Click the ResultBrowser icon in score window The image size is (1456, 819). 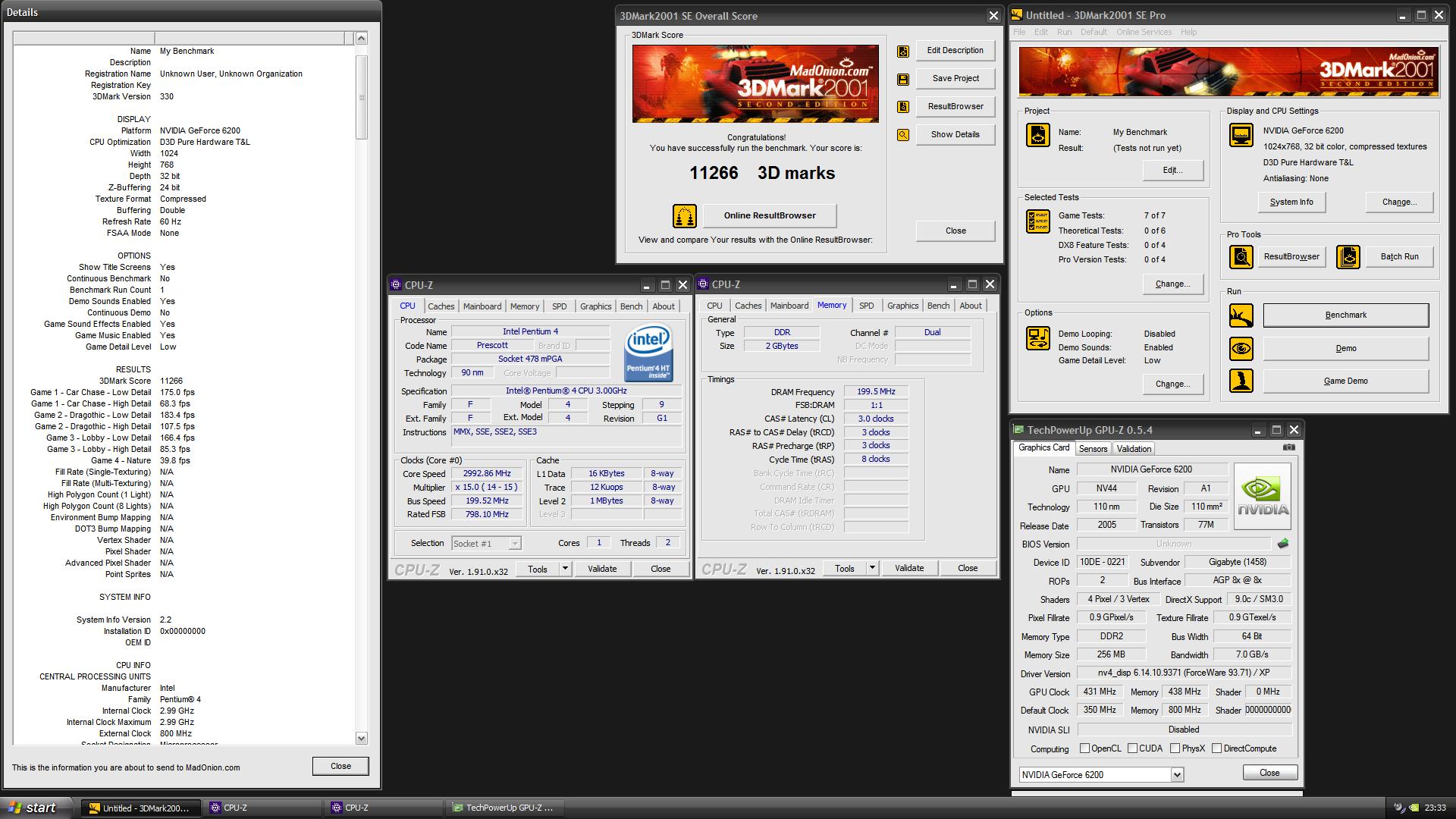[x=902, y=107]
